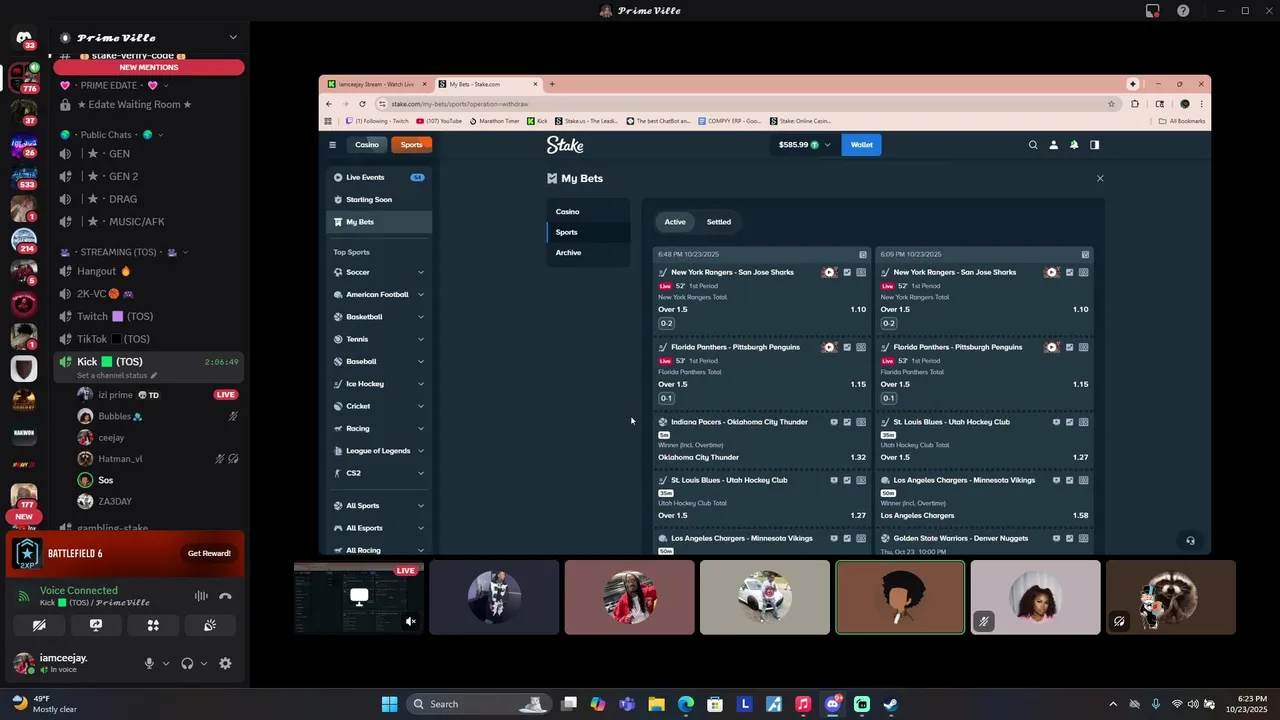The height and width of the screenshot is (720, 1280).
Task: Open Starting Soon in Stake sidebar
Action: (379, 200)
